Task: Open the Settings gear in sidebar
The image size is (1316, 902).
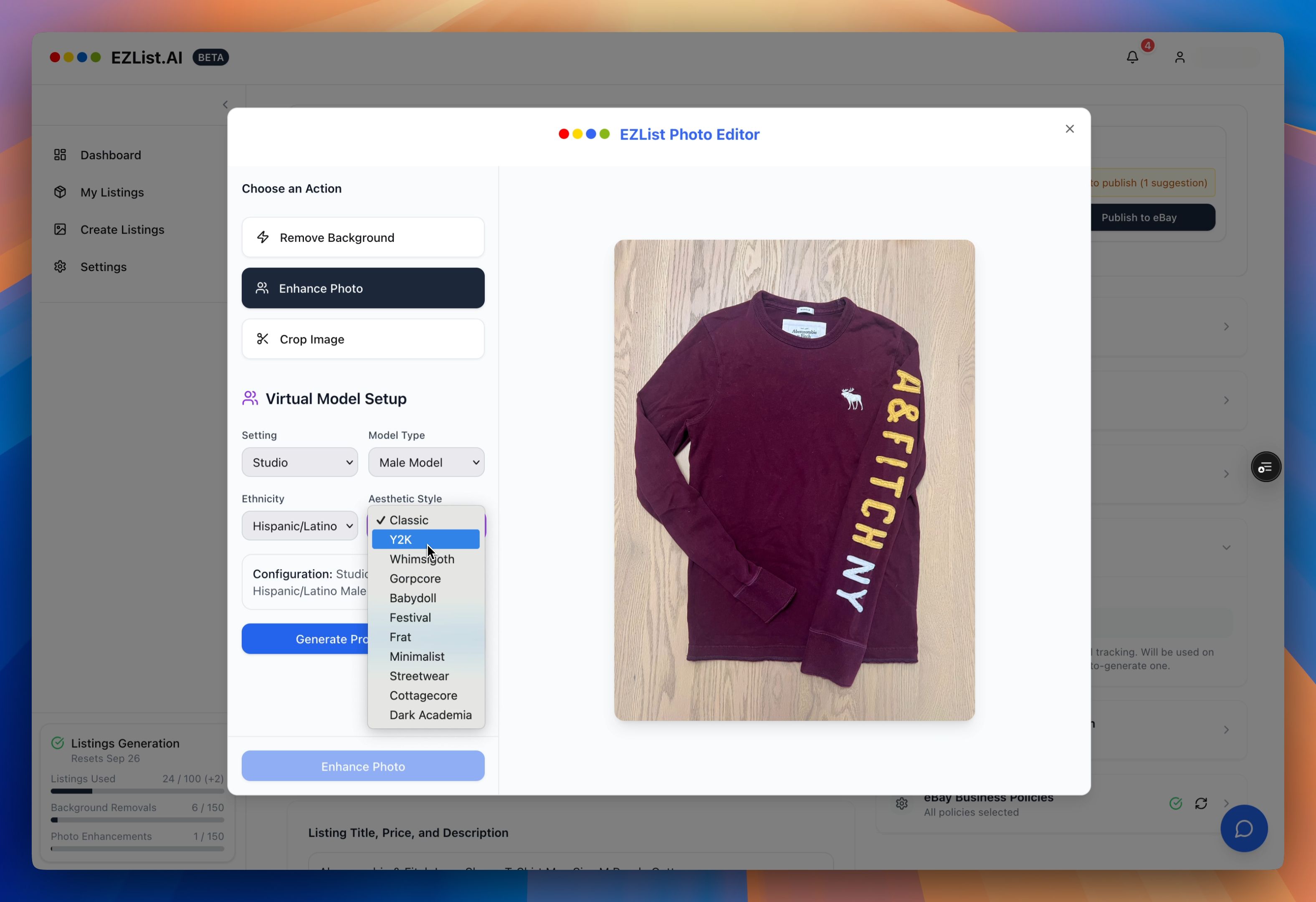Action: (x=60, y=267)
